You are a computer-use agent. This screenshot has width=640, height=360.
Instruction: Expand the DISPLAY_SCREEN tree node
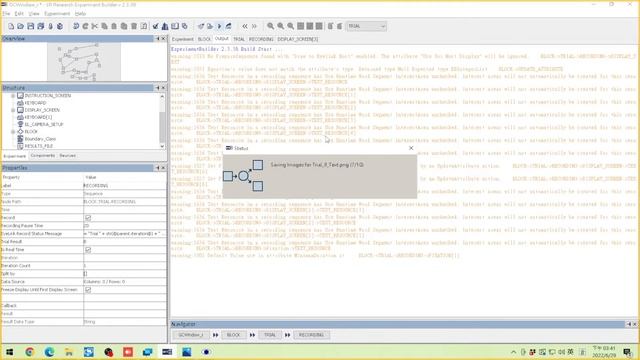13,110
